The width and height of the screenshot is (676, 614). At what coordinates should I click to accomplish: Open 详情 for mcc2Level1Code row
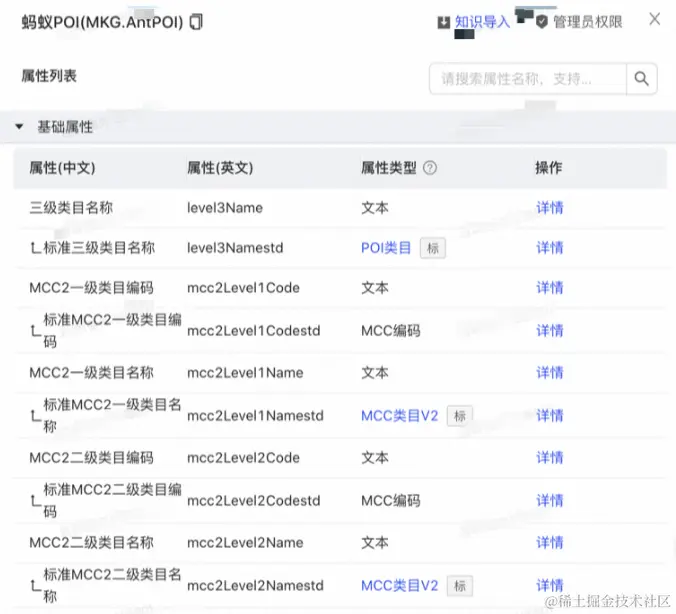tap(550, 288)
